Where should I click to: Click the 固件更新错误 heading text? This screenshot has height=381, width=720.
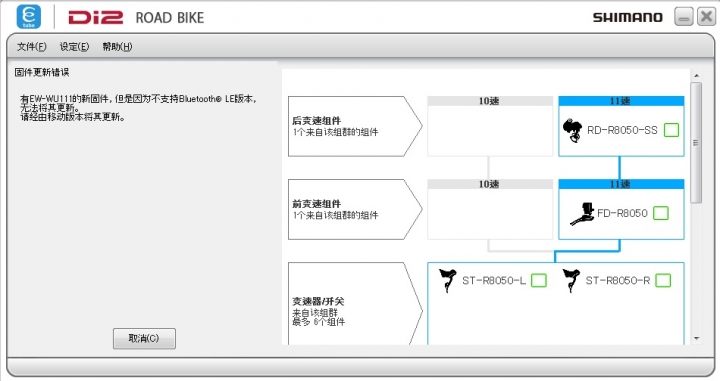click(x=42, y=73)
